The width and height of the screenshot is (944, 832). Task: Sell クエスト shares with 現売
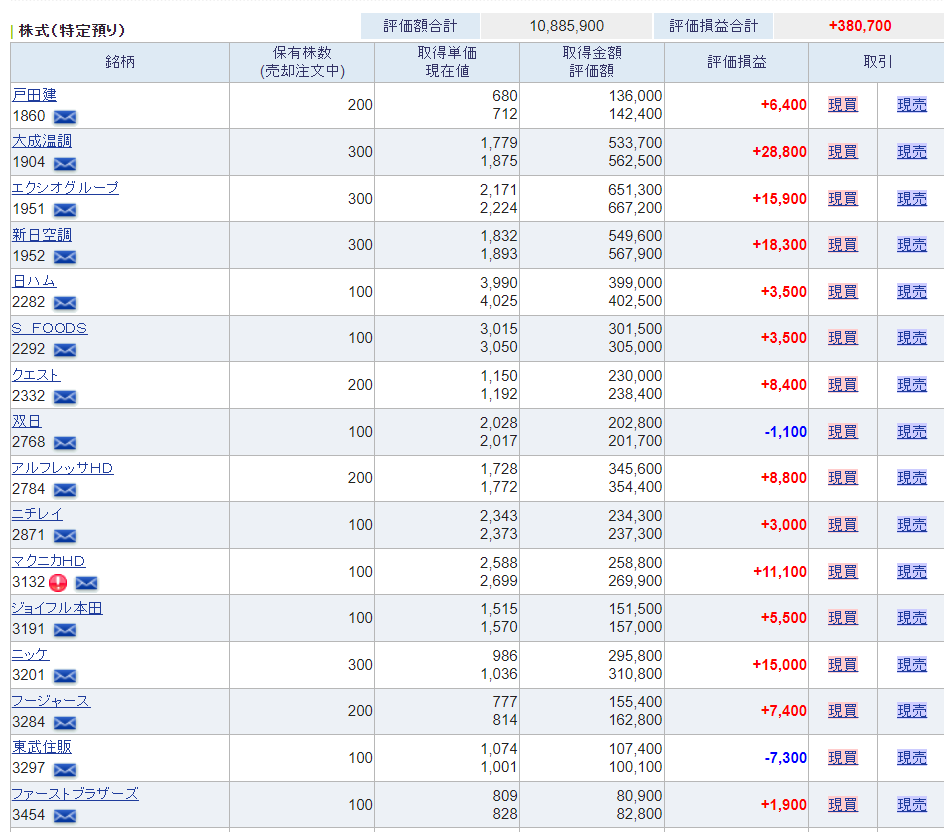click(912, 385)
